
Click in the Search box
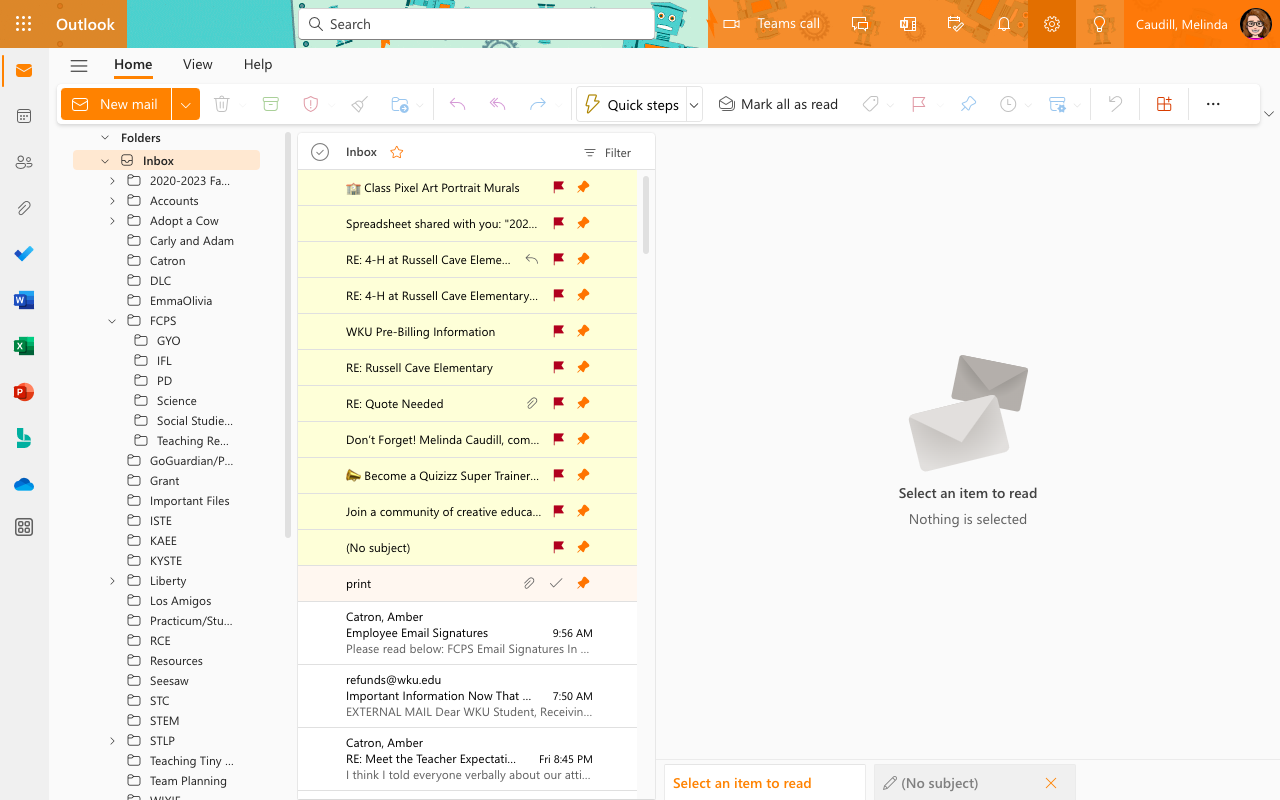point(477,24)
